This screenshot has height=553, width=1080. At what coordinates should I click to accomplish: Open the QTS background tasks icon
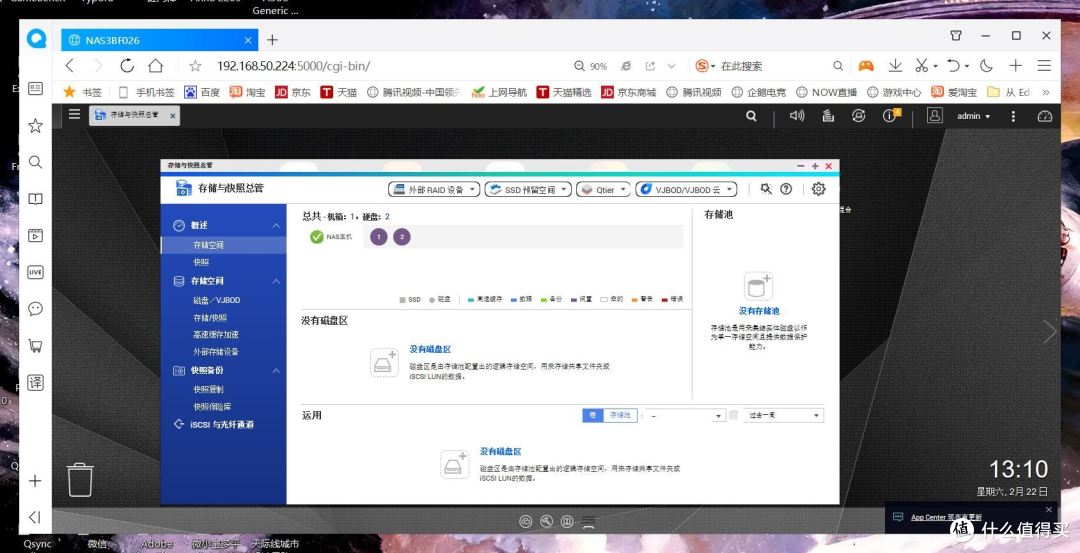coord(828,116)
